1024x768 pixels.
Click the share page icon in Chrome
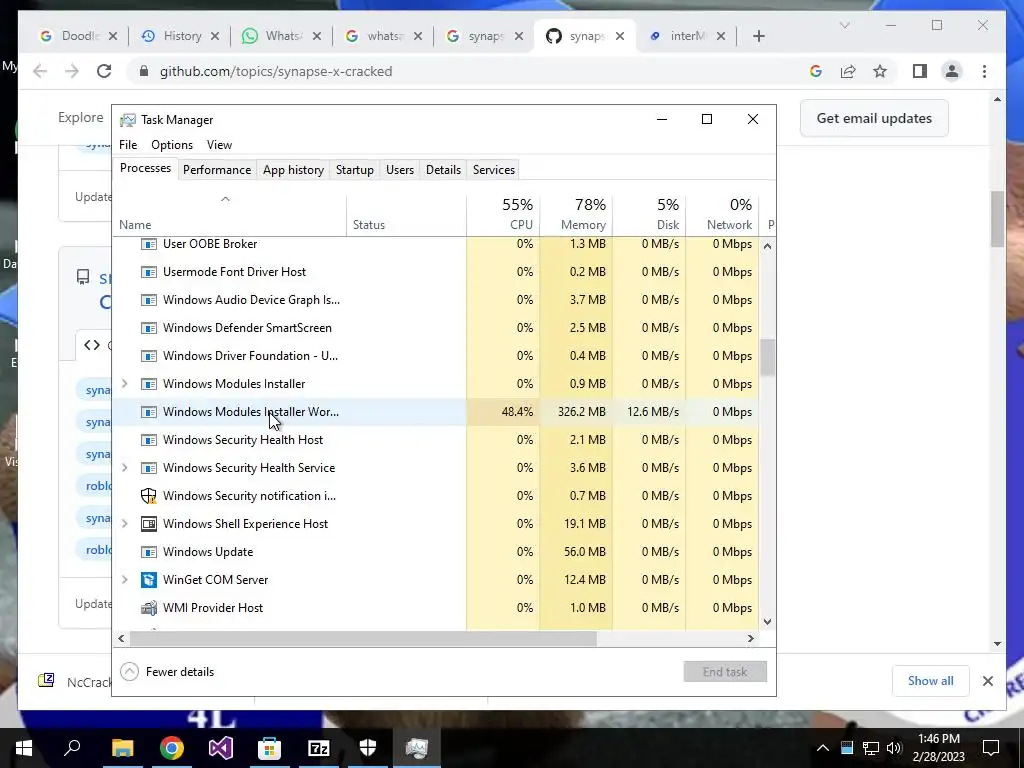[x=848, y=71]
